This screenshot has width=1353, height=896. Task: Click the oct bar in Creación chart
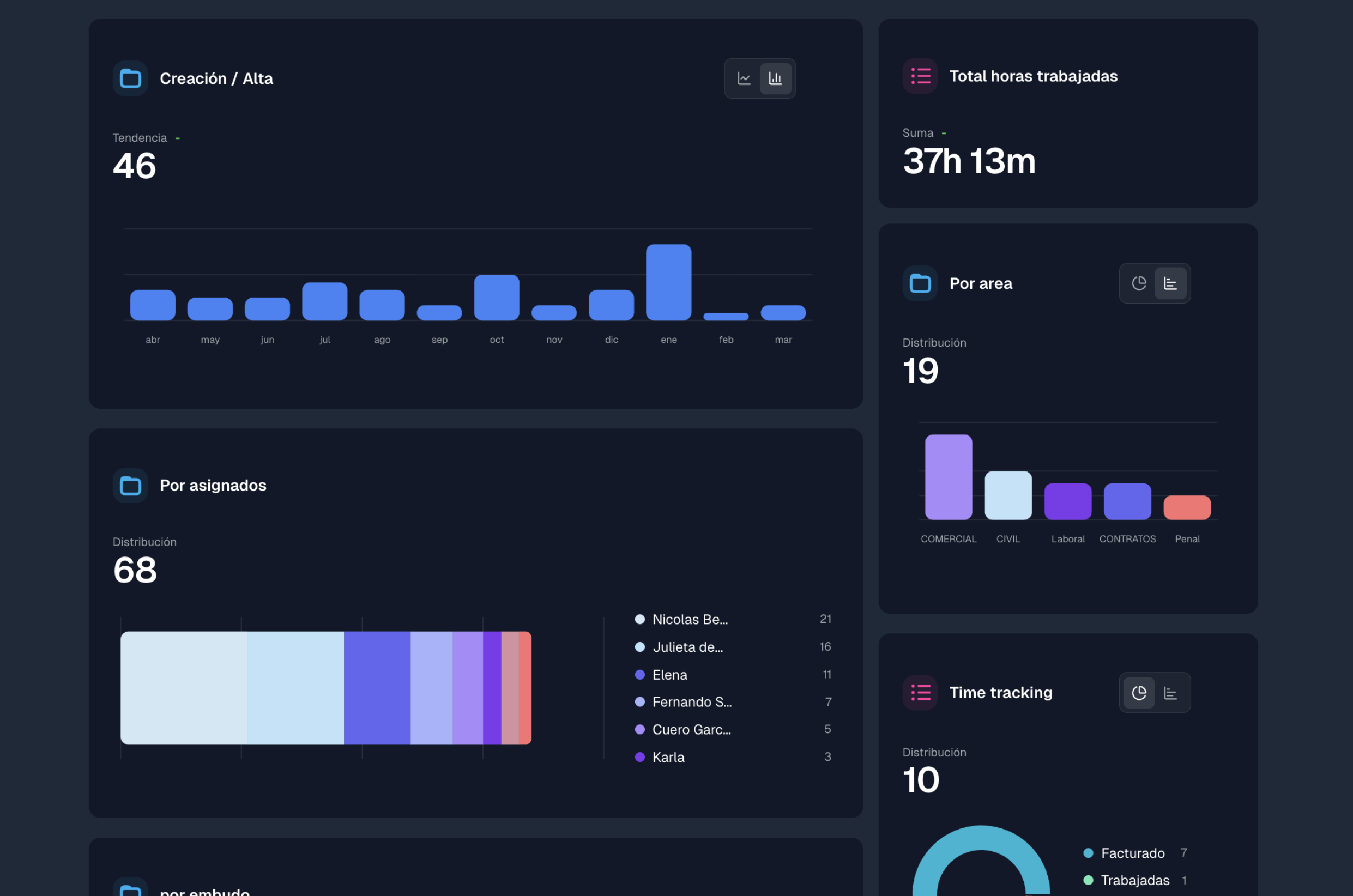[x=497, y=297]
